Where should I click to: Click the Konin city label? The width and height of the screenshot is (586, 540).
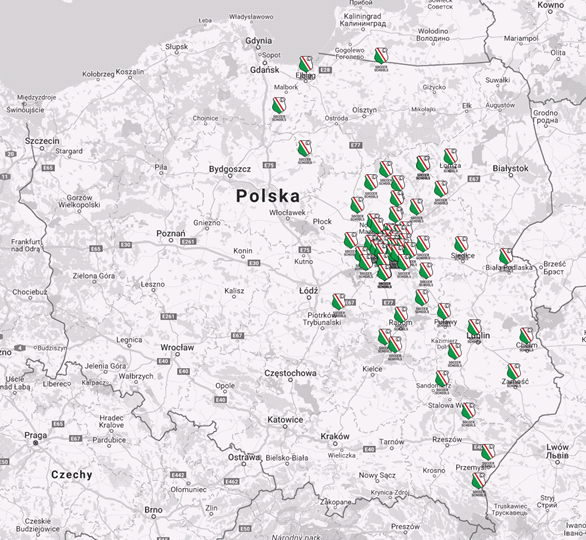(x=243, y=251)
